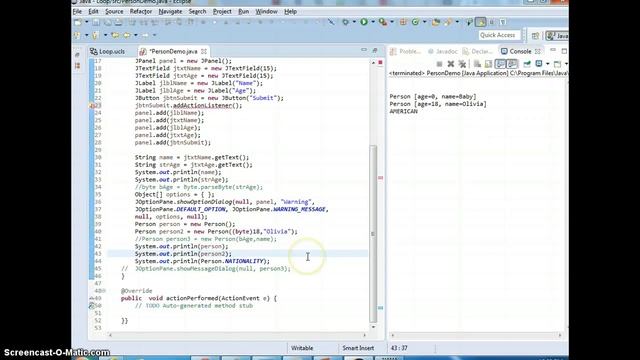Close the PersonDemo.java editor tab
The image size is (640, 360).
[x=204, y=51]
